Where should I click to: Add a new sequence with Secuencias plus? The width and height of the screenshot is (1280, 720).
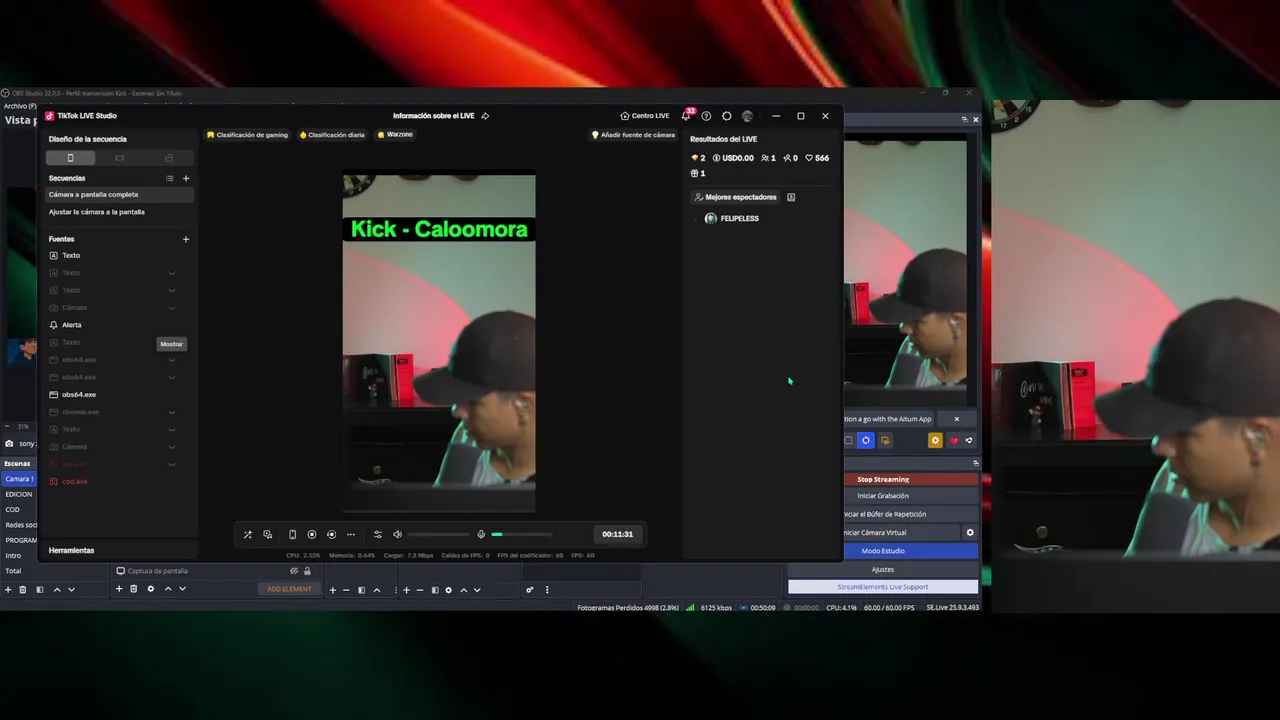tap(186, 178)
